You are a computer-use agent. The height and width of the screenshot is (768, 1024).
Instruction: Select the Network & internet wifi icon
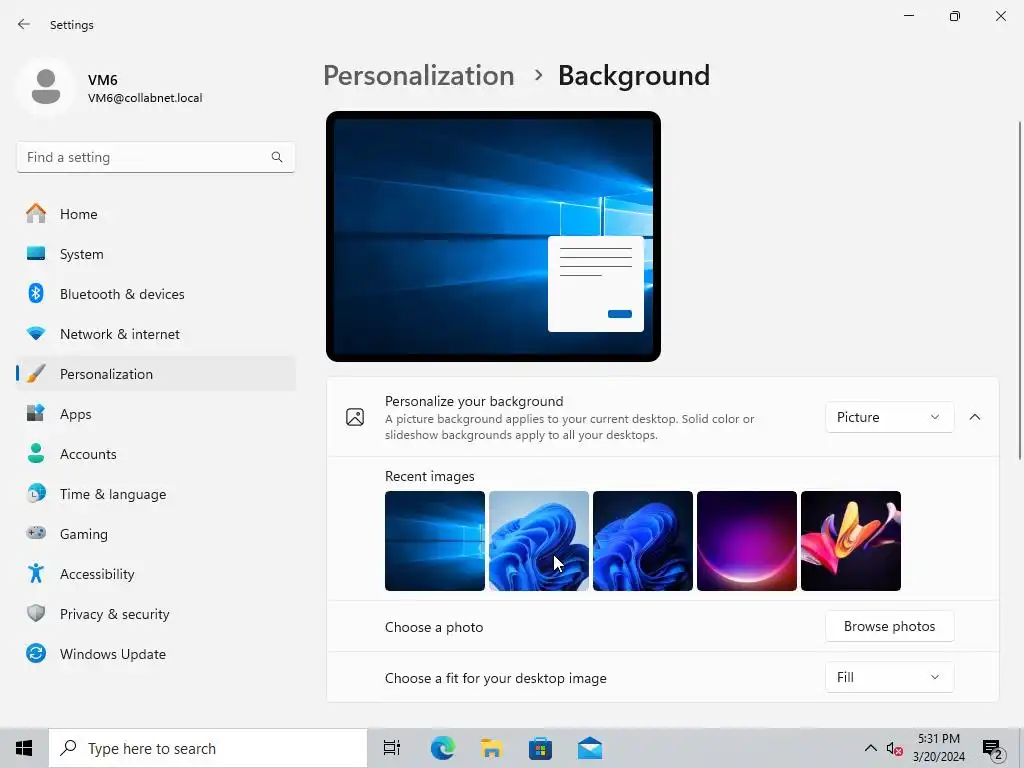36,333
